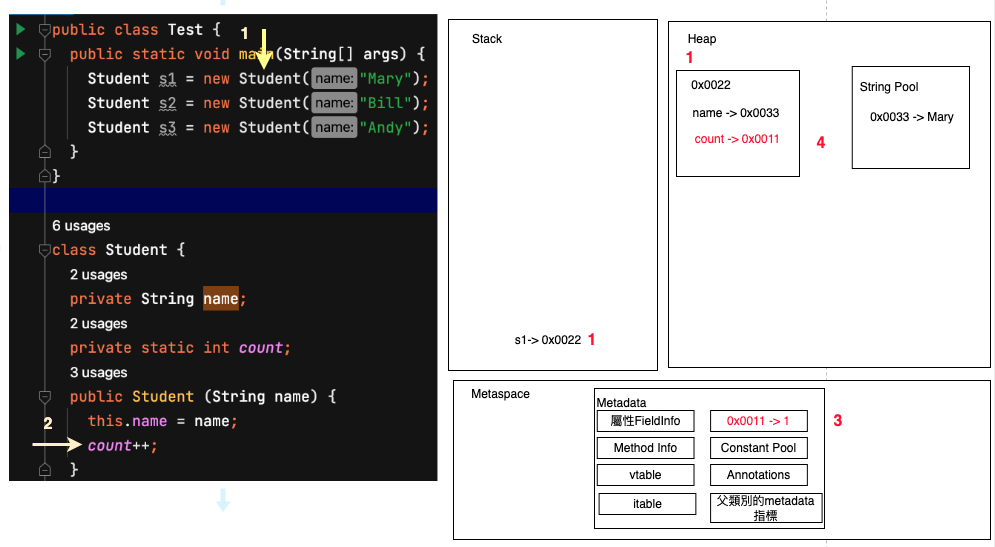The width and height of the screenshot is (995, 547).
Task: Click the red count -> 0x0011 entry
Action: pyautogui.click(x=737, y=139)
